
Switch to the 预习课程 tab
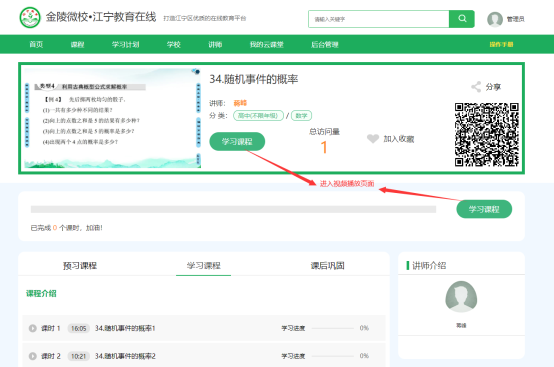click(x=80, y=265)
